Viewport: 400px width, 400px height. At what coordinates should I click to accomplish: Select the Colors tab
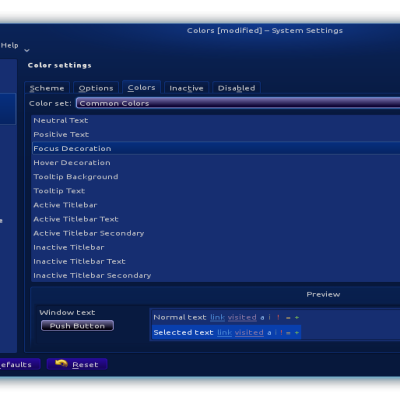coord(141,87)
